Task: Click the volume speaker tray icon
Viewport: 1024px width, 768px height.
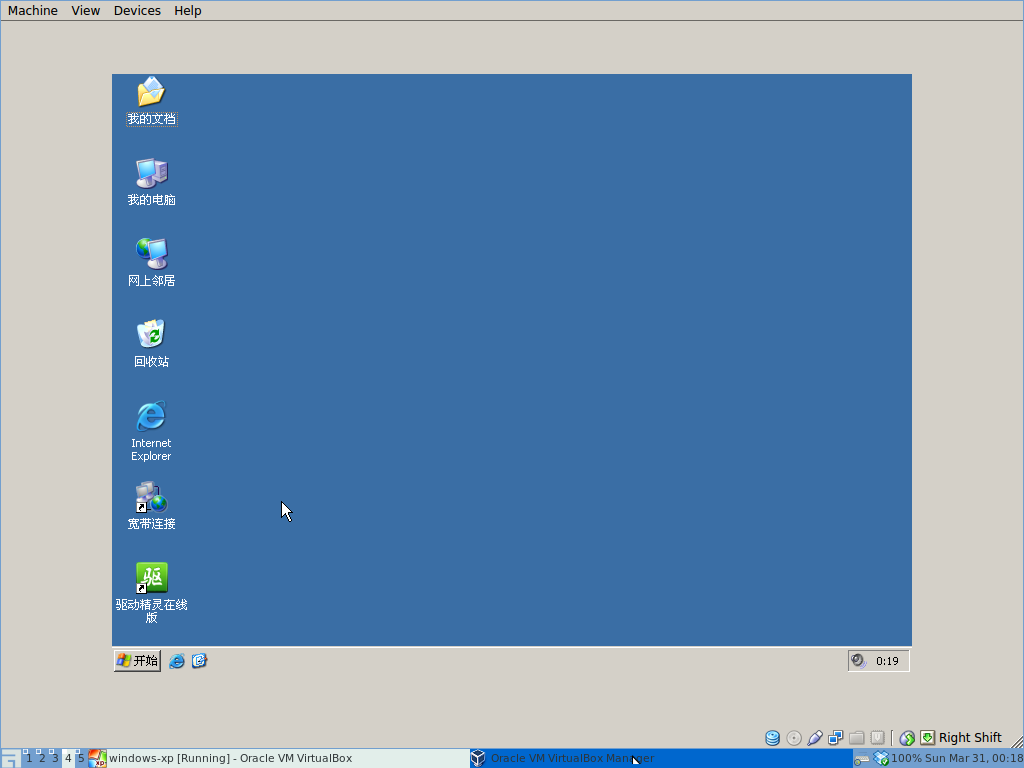Action: coord(858,661)
